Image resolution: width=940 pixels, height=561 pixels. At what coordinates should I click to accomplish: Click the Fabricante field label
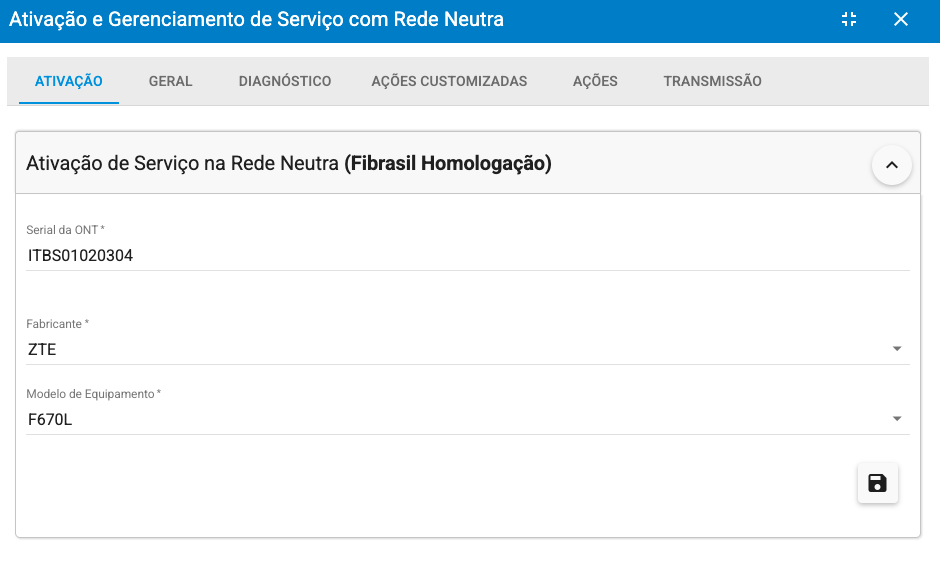pos(57,324)
